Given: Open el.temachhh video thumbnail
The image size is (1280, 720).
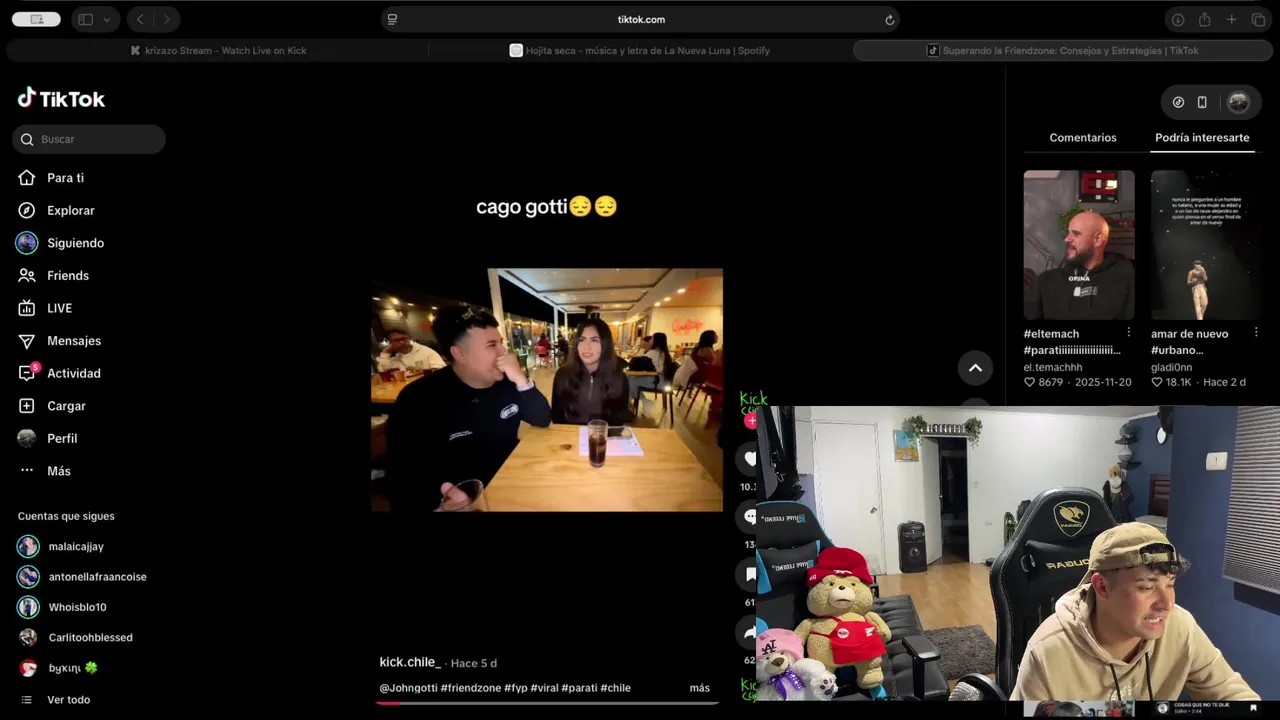Looking at the screenshot, I should 1079,245.
